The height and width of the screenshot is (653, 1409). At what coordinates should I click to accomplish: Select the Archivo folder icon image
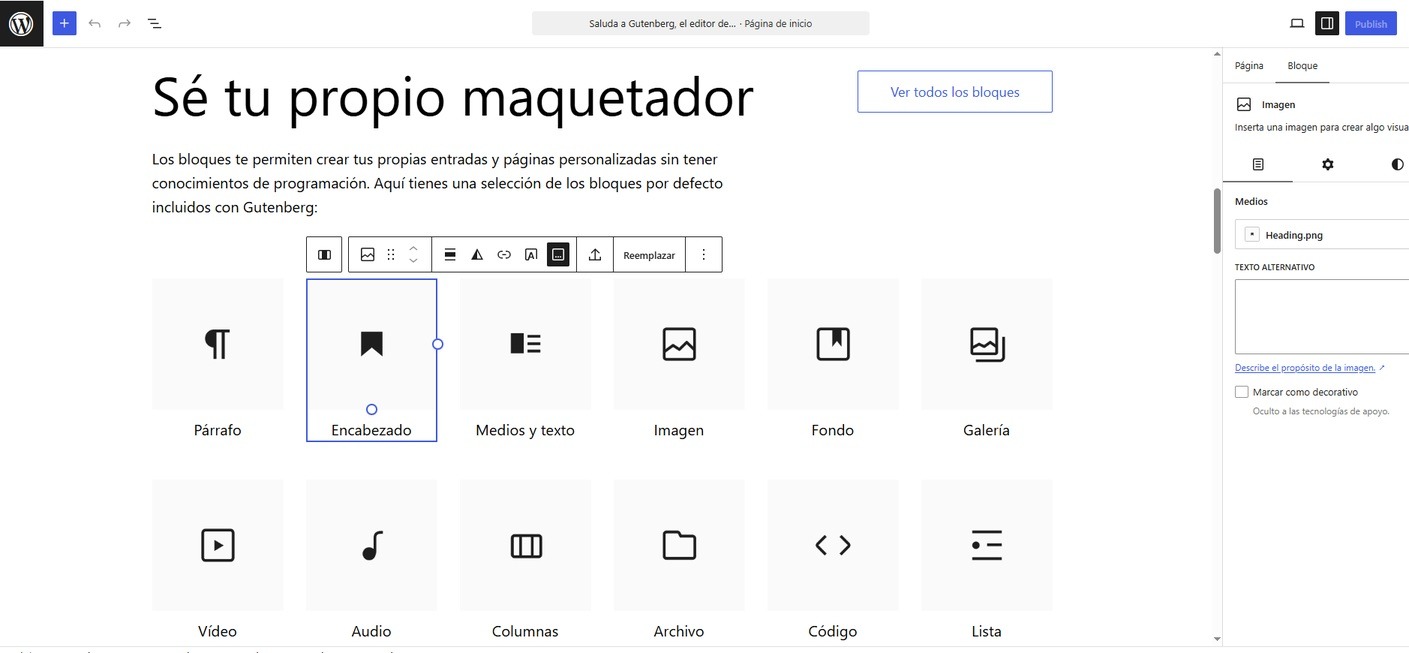pos(679,545)
